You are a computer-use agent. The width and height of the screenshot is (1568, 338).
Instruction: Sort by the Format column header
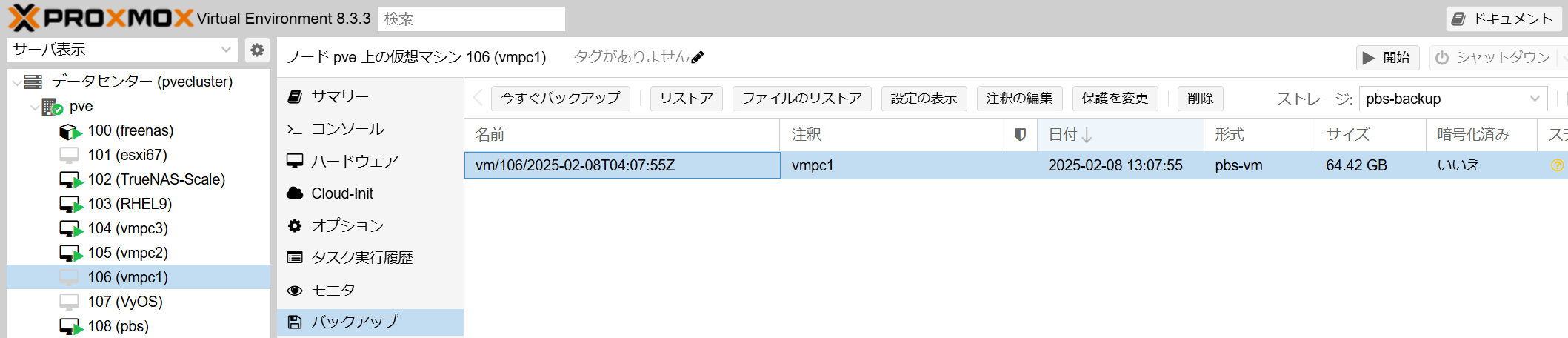(1259, 135)
